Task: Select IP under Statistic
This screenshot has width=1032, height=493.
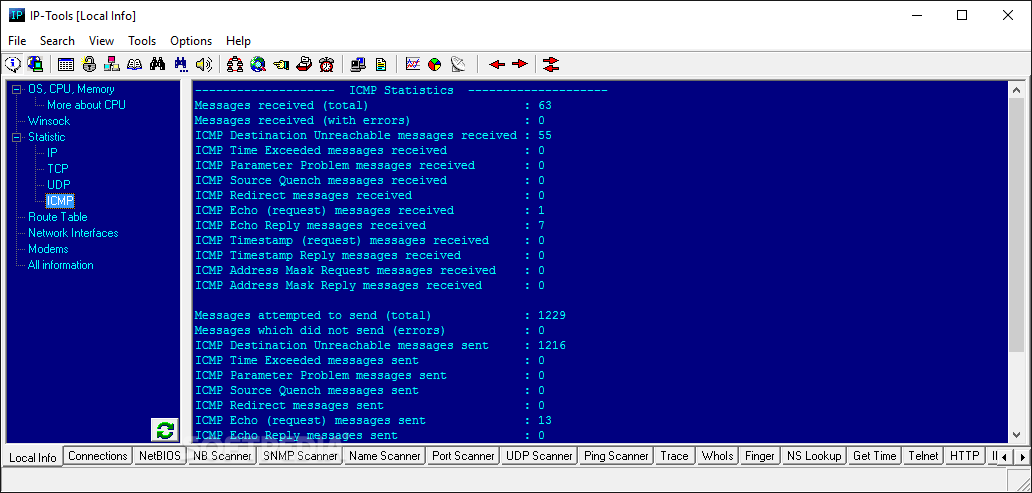Action: coord(53,153)
